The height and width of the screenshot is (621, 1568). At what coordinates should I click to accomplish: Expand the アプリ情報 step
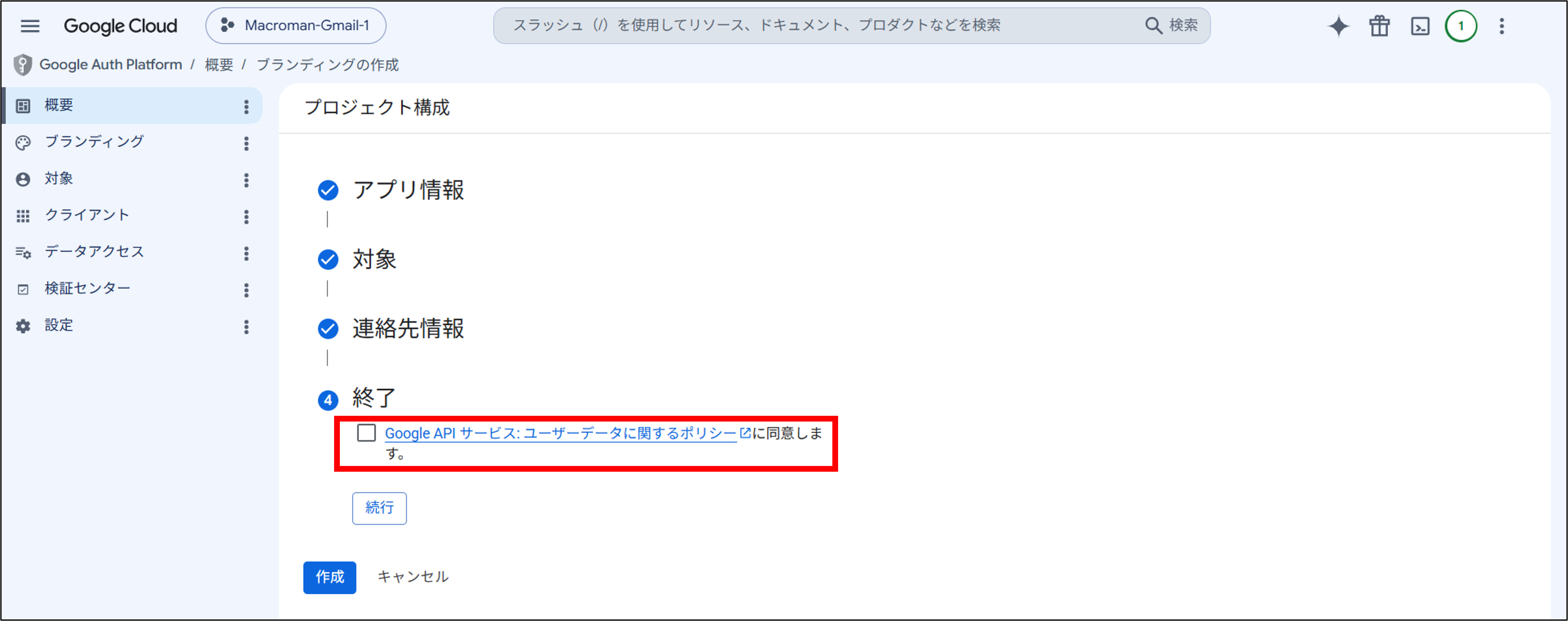point(409,190)
